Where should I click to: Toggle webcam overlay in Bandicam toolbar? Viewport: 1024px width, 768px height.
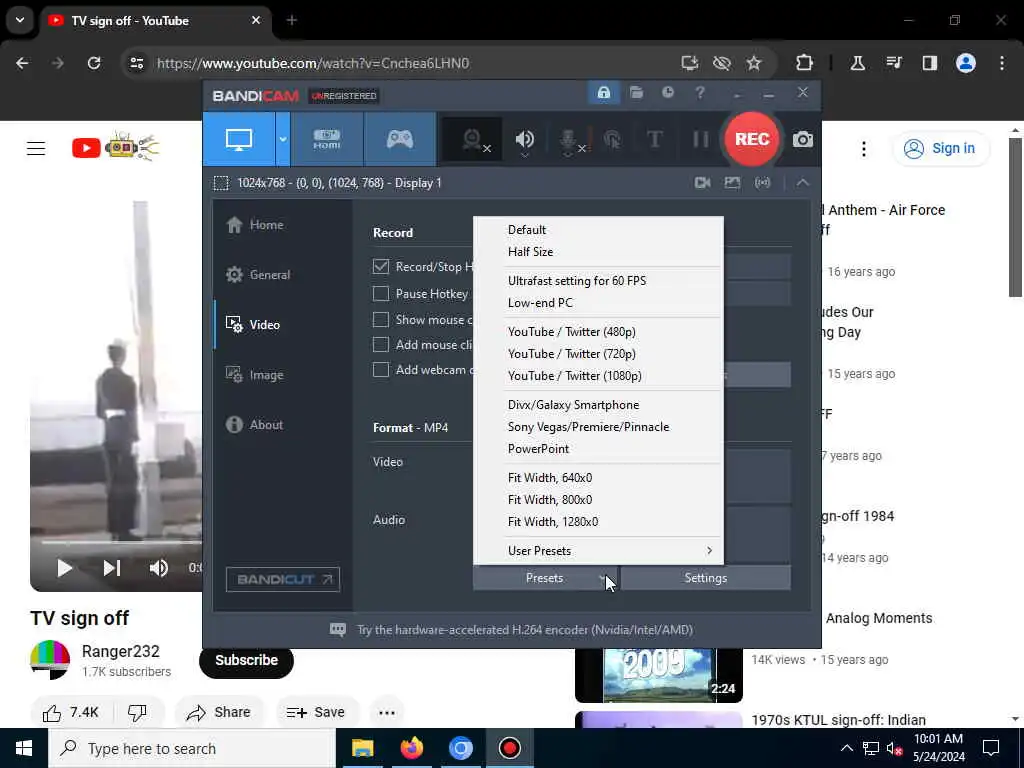(473, 139)
